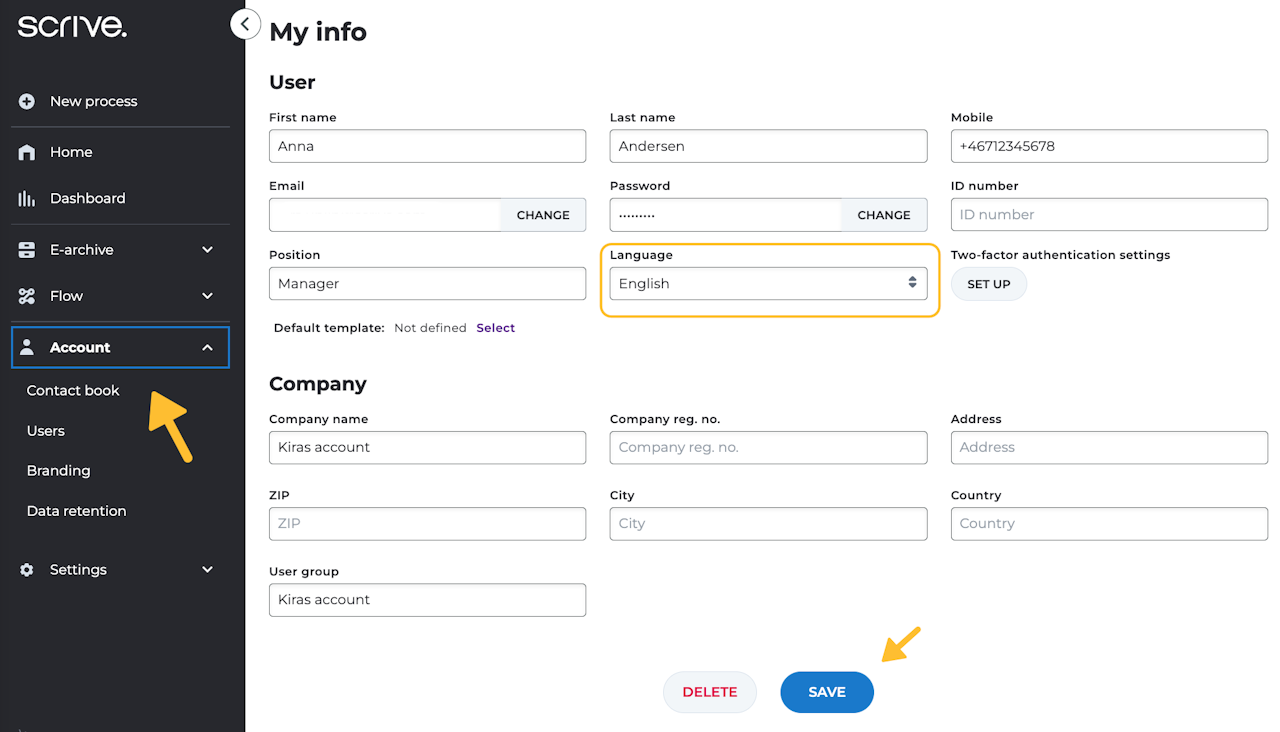Click Select link for default template
Screen dimensions: 1280x732
coord(495,328)
